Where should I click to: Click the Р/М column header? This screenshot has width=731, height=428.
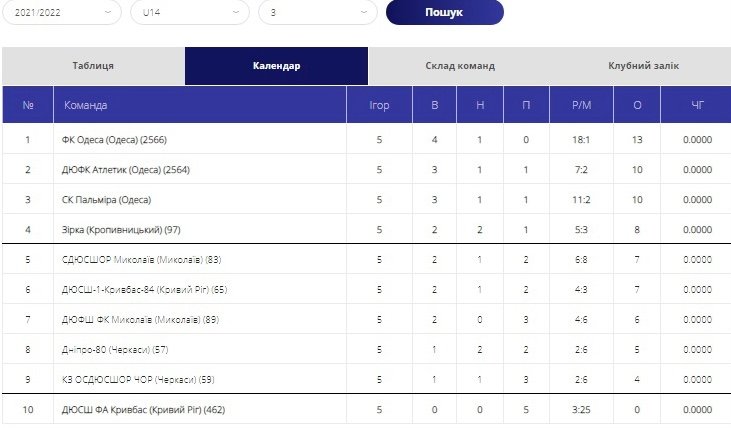pos(581,105)
